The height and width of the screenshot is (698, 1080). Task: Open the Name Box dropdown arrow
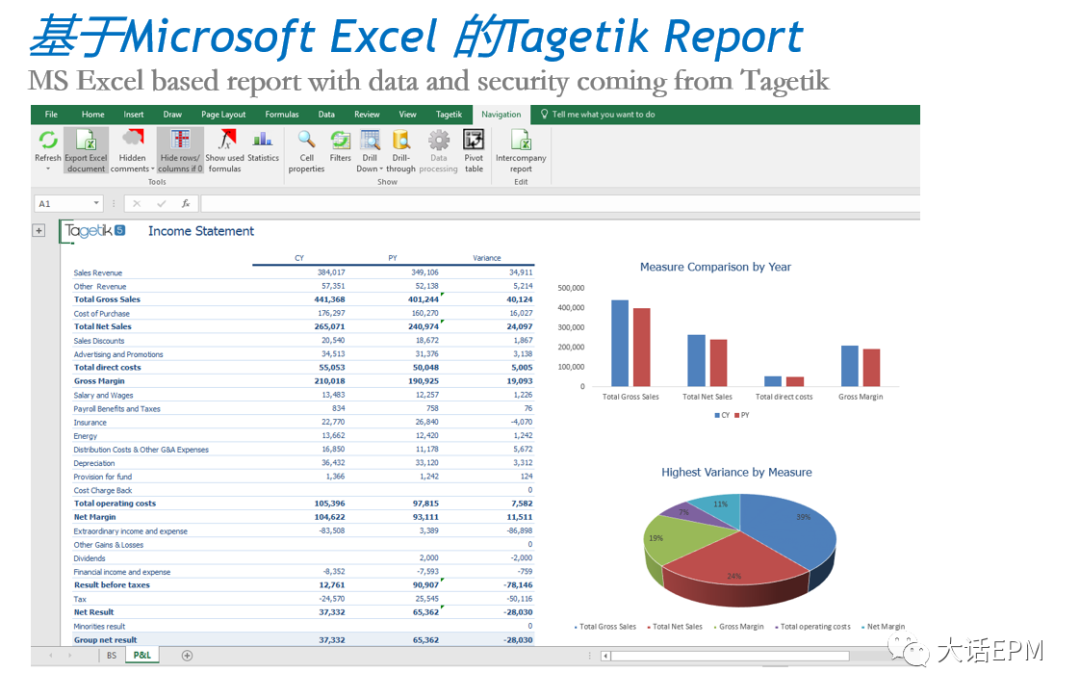(x=96, y=203)
